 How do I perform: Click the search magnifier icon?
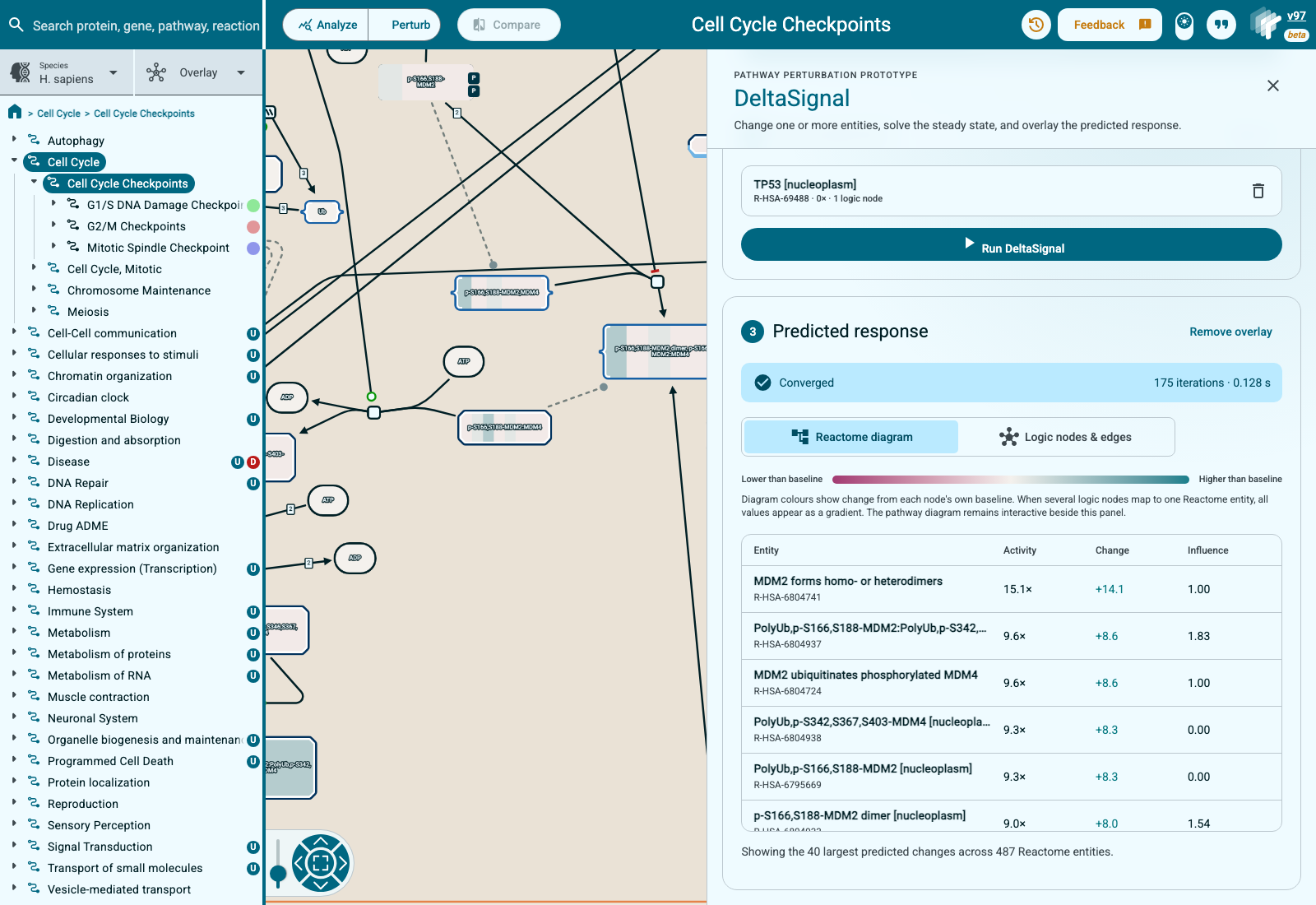(x=16, y=25)
